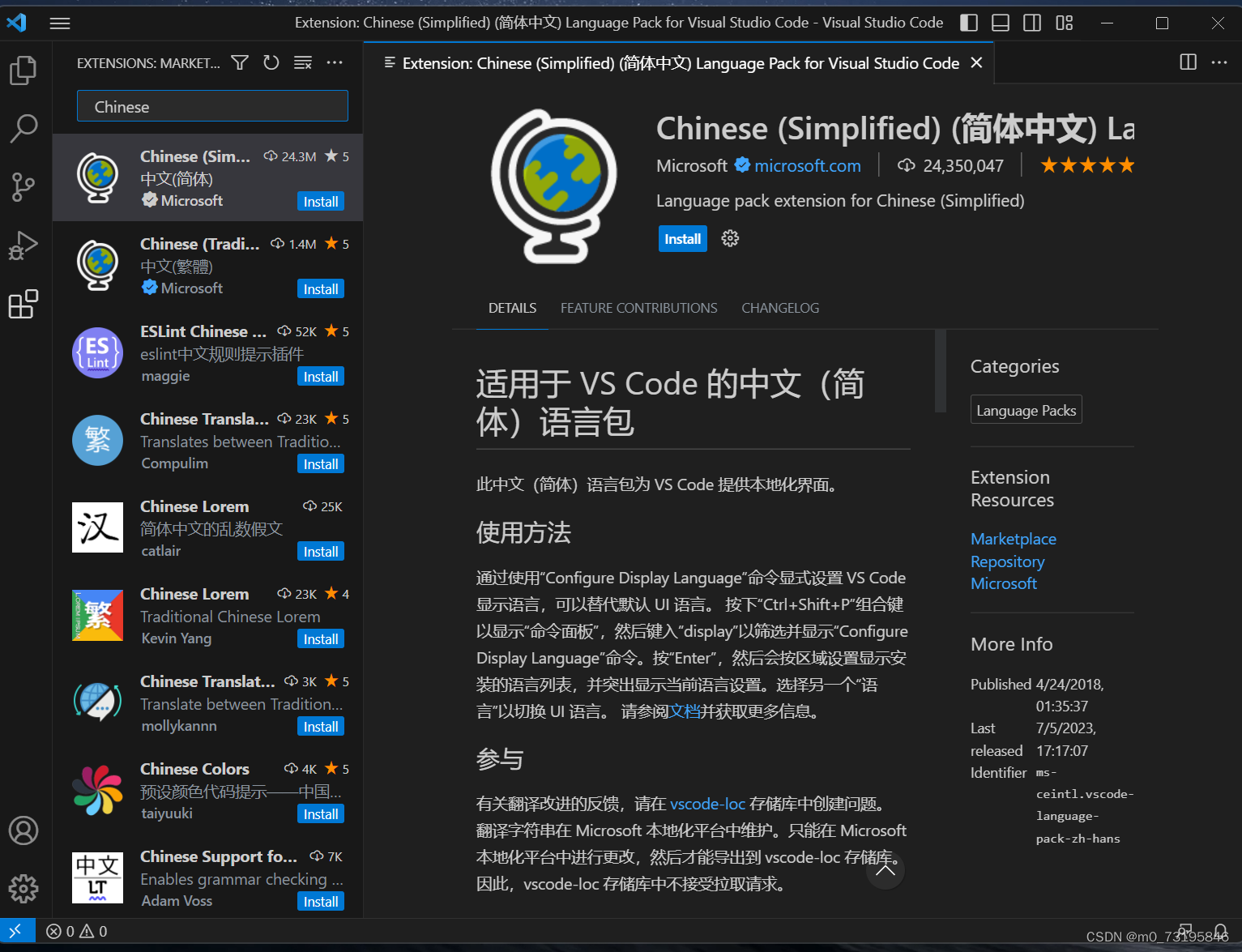Toggle the Secondary Side Bar visibility
This screenshot has height=952, width=1242.
tap(1031, 23)
